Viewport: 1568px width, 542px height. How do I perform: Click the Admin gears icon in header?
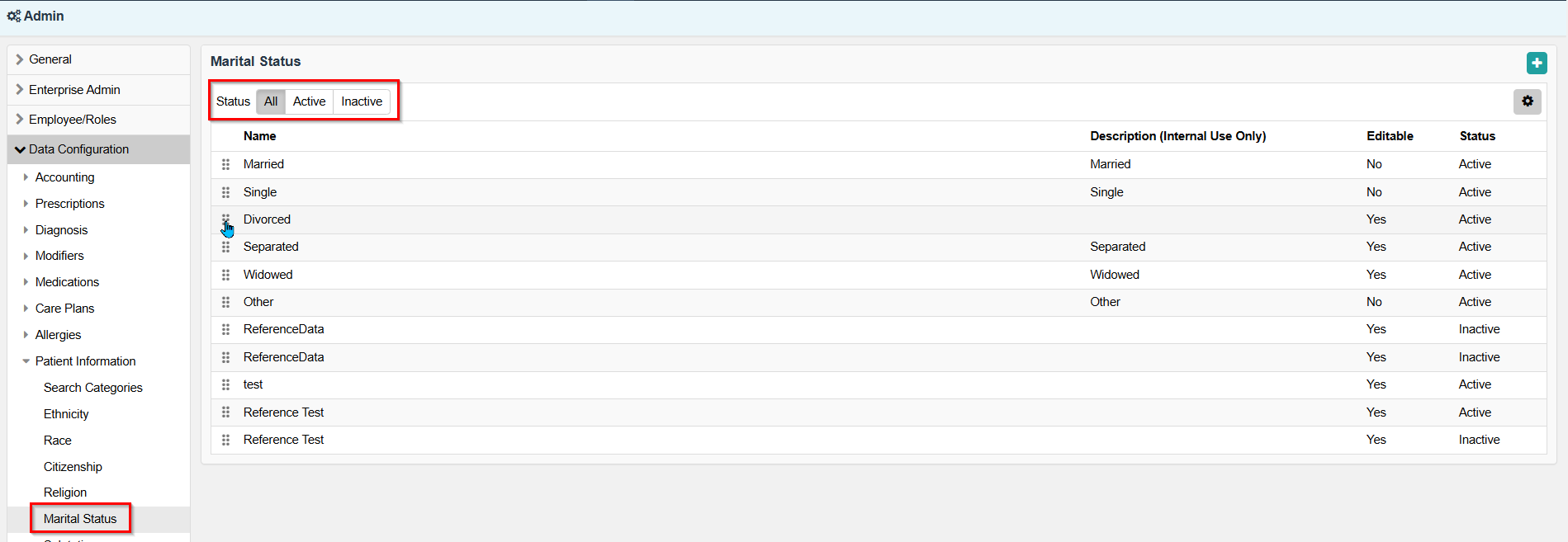click(x=14, y=16)
